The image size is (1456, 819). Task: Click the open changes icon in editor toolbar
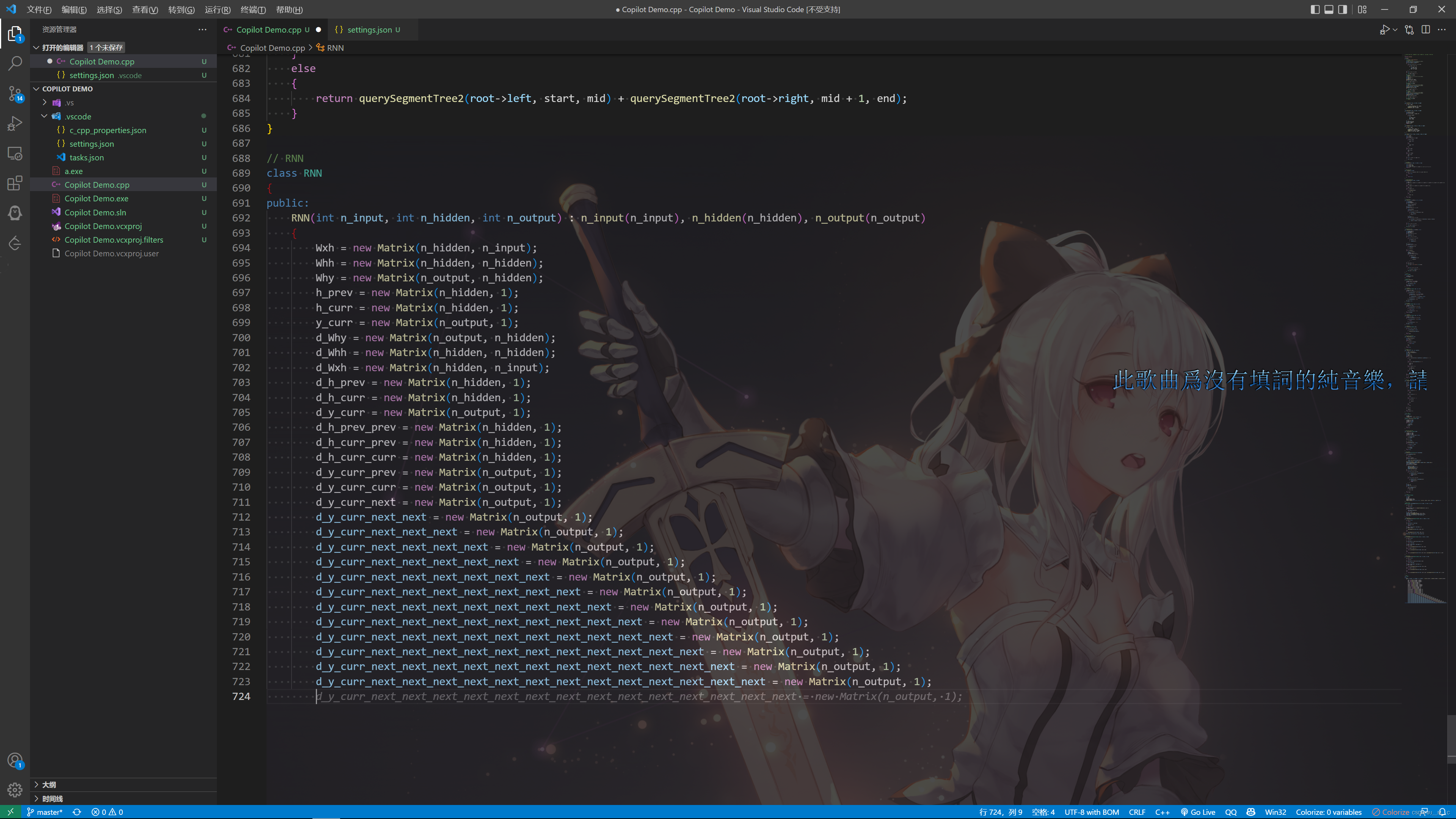point(1409,30)
